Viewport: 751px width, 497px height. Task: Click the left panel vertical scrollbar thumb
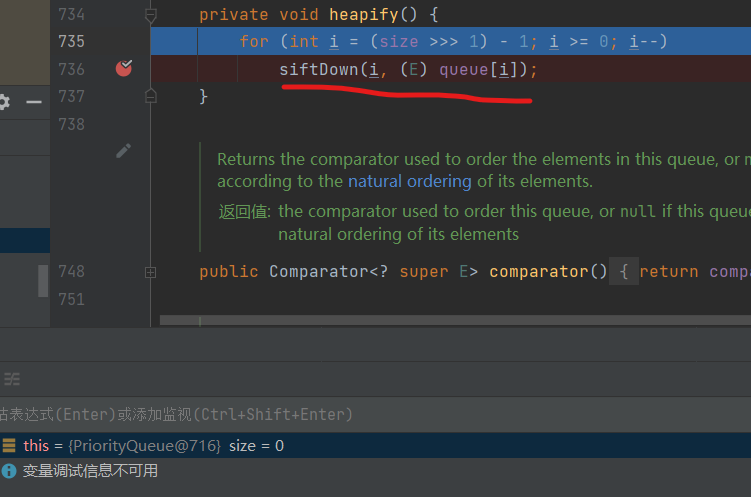(43, 281)
